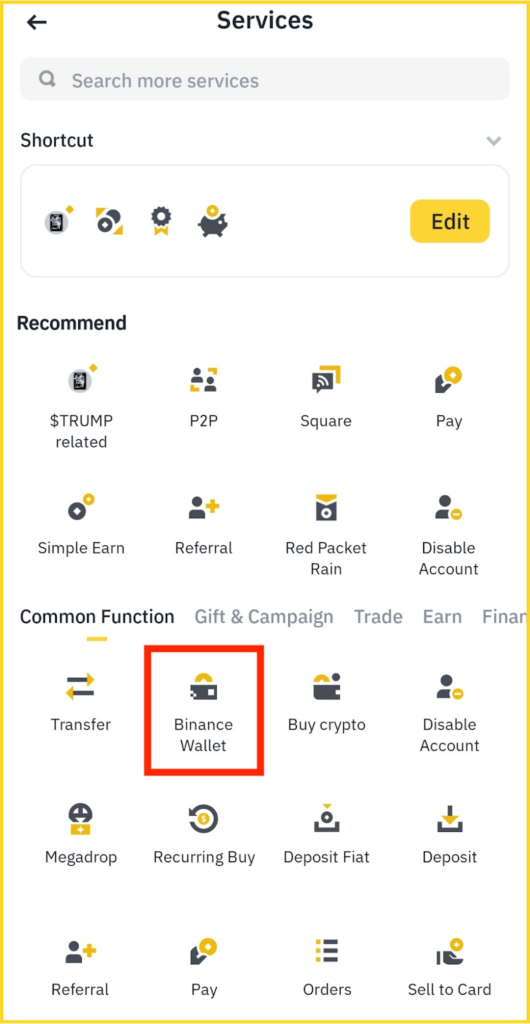Open Binance Wallet in Common Function
530x1024 pixels.
click(204, 711)
